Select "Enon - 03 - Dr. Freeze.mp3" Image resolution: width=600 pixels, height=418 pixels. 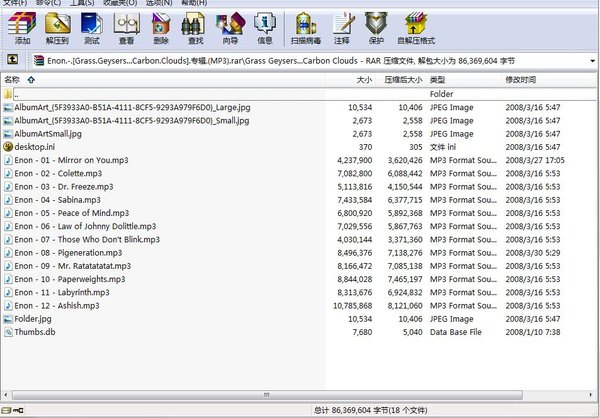tap(64, 187)
